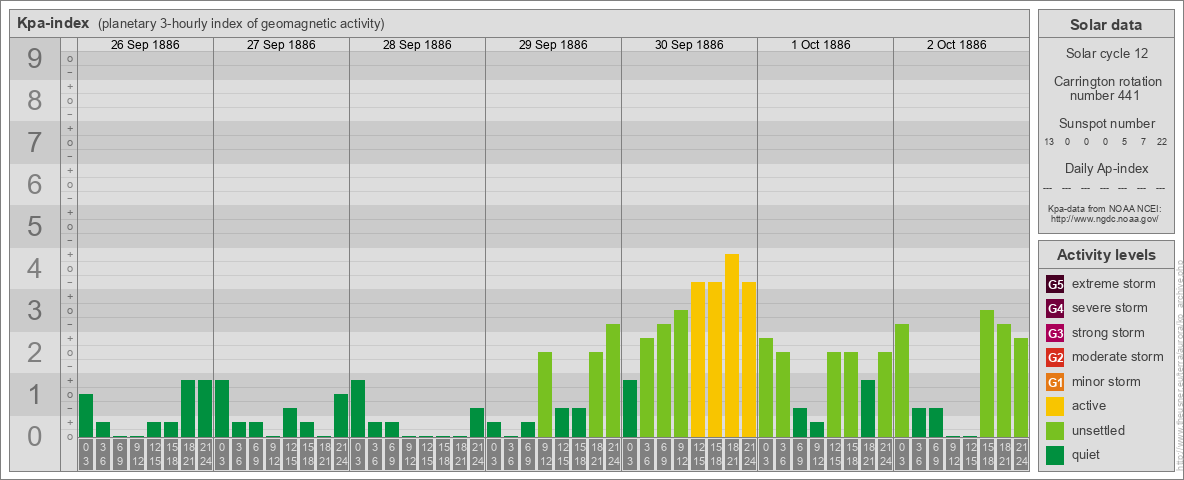Click the '27 Sep 1886' date header

pyautogui.click(x=281, y=45)
